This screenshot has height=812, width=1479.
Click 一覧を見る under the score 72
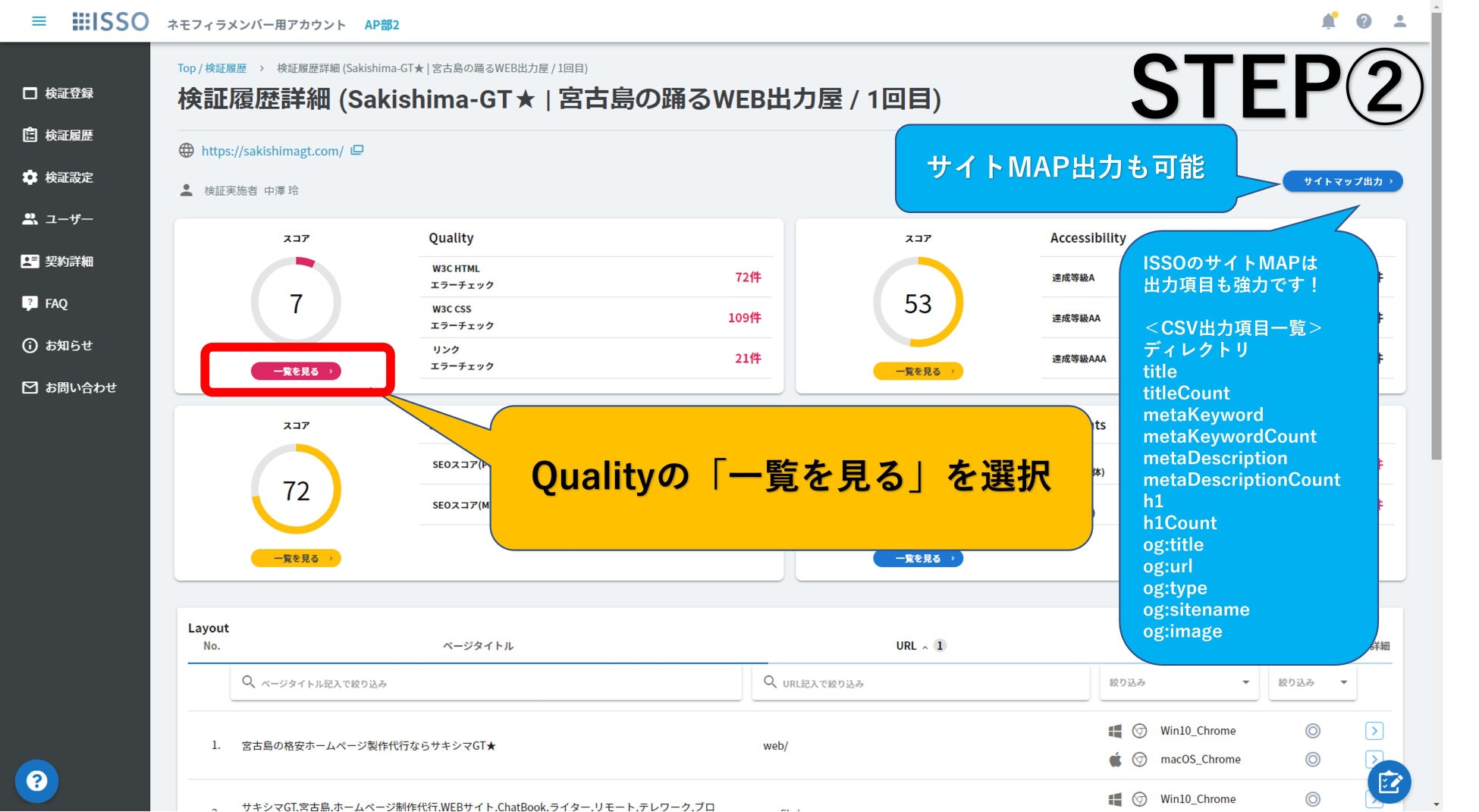(x=296, y=558)
